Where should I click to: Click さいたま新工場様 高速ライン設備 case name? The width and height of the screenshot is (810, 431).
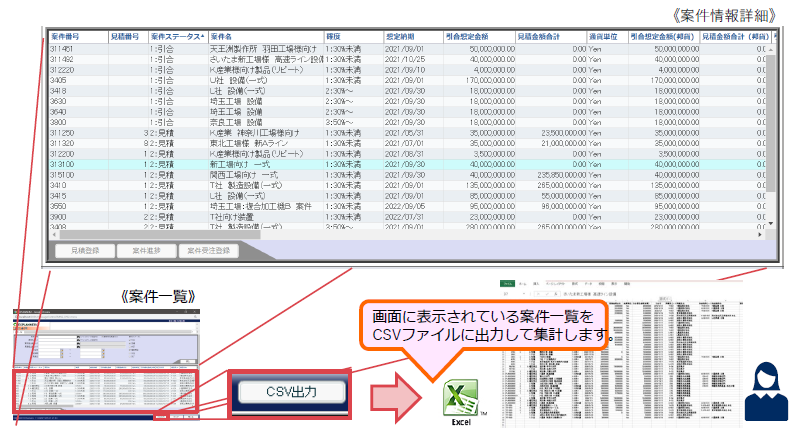click(x=266, y=59)
